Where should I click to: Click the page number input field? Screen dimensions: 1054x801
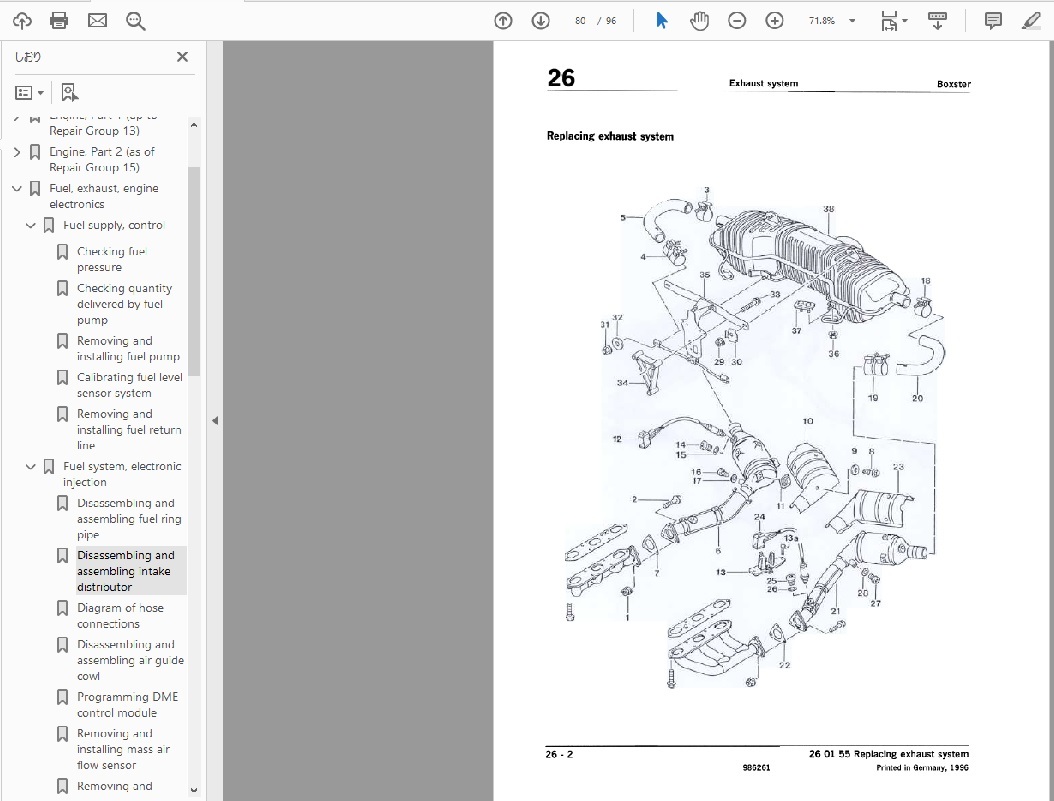(x=581, y=20)
